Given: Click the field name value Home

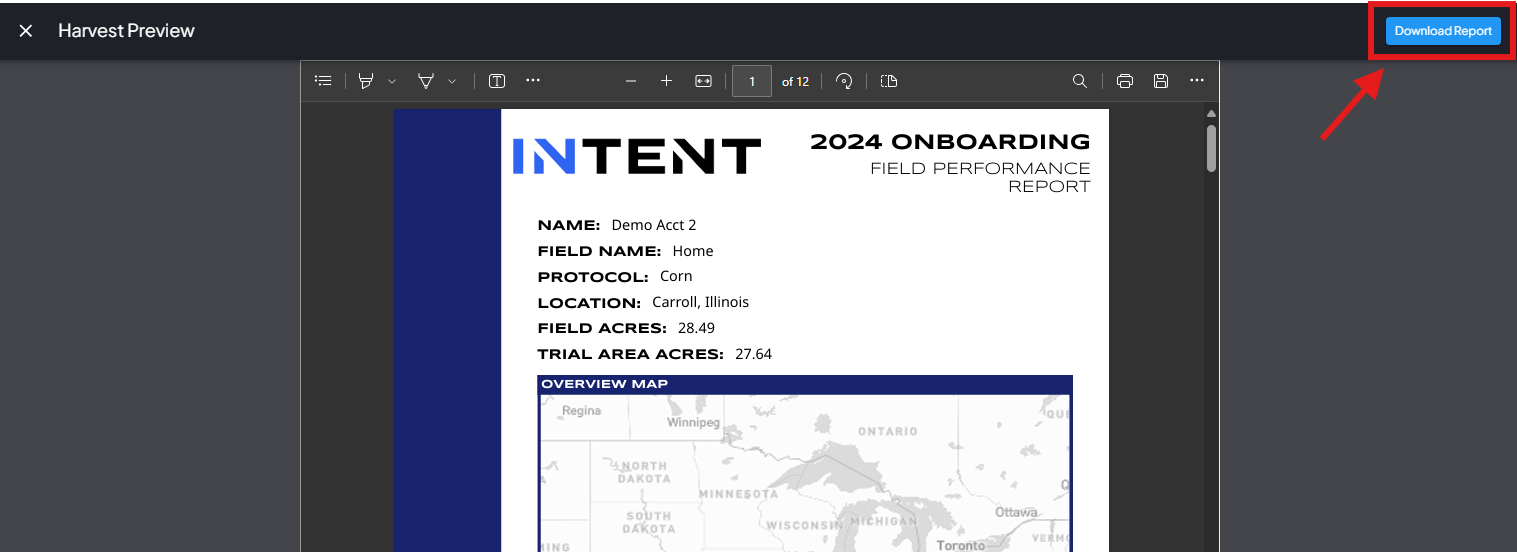Looking at the screenshot, I should (x=693, y=251).
